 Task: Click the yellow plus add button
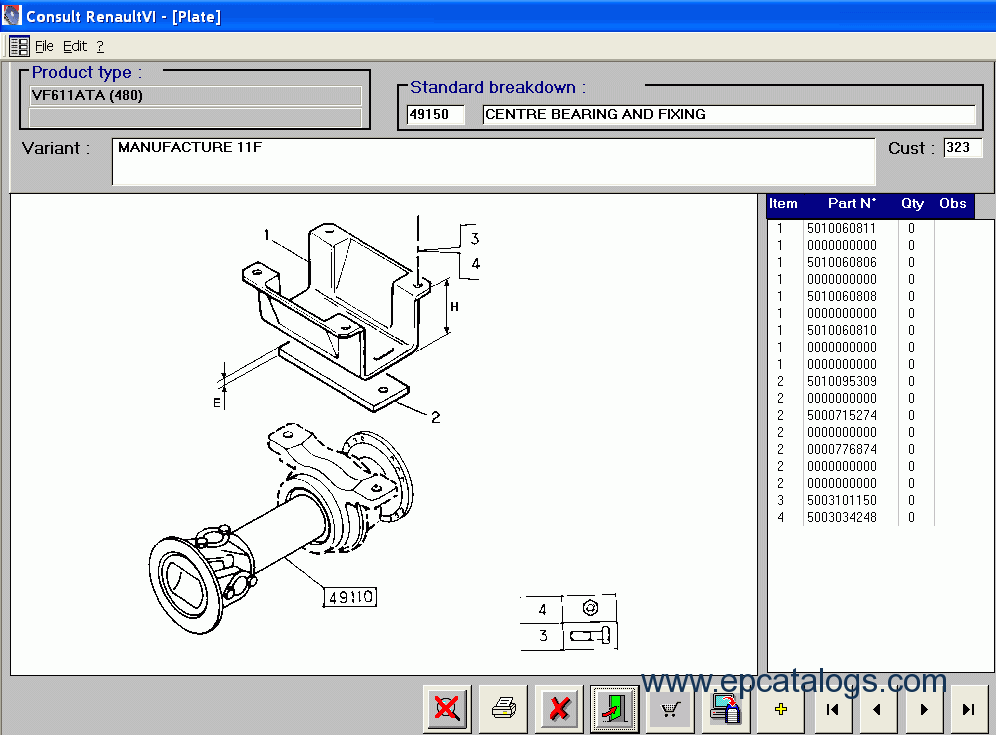coord(781,709)
